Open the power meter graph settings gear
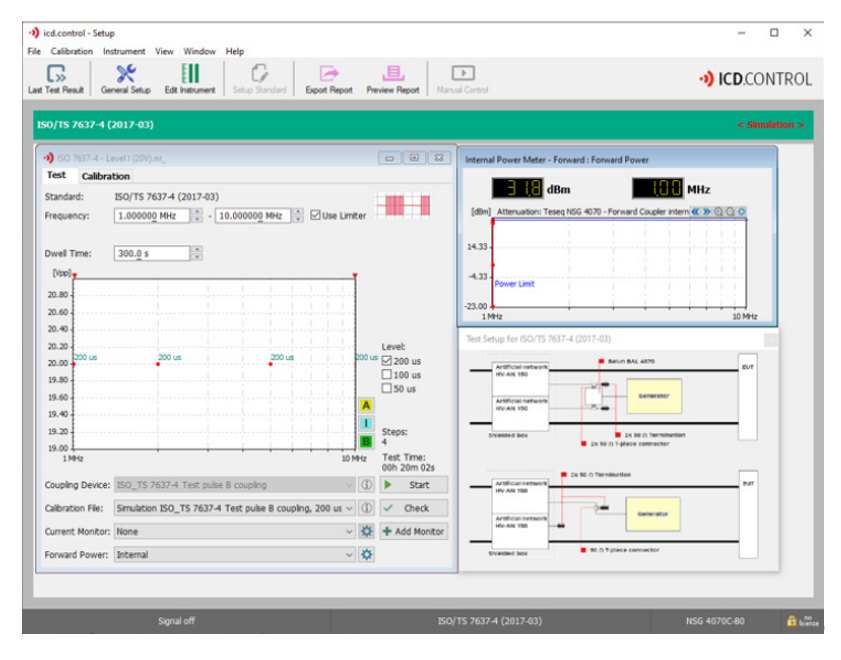This screenshot has width=841, height=660. coord(742,212)
